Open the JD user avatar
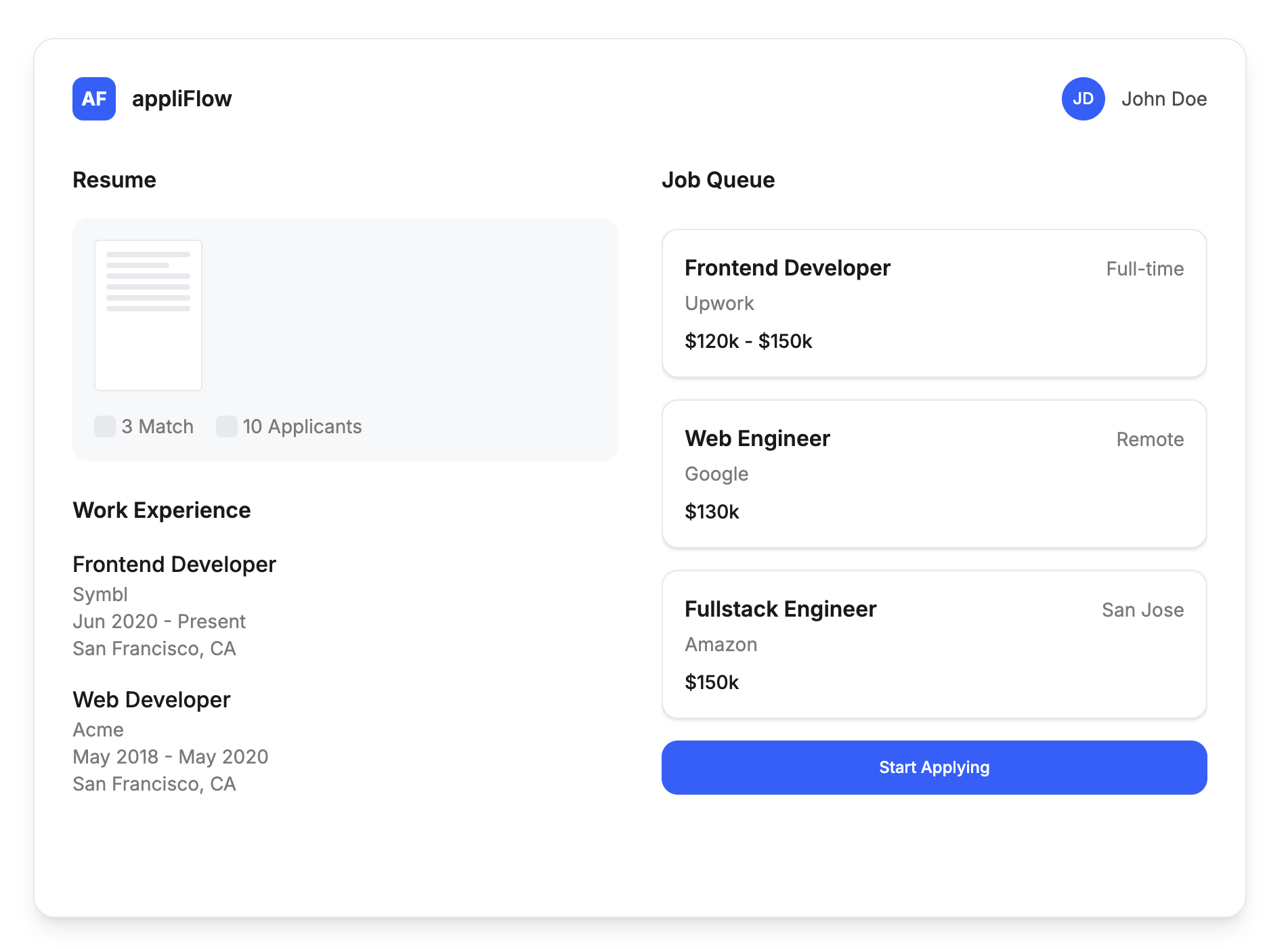 pyautogui.click(x=1083, y=99)
